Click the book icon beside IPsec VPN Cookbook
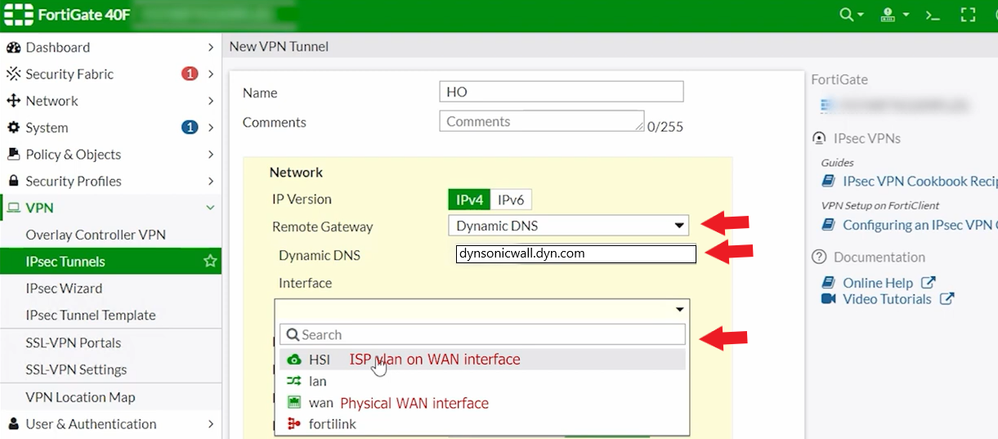The image size is (998, 439). tap(828, 181)
